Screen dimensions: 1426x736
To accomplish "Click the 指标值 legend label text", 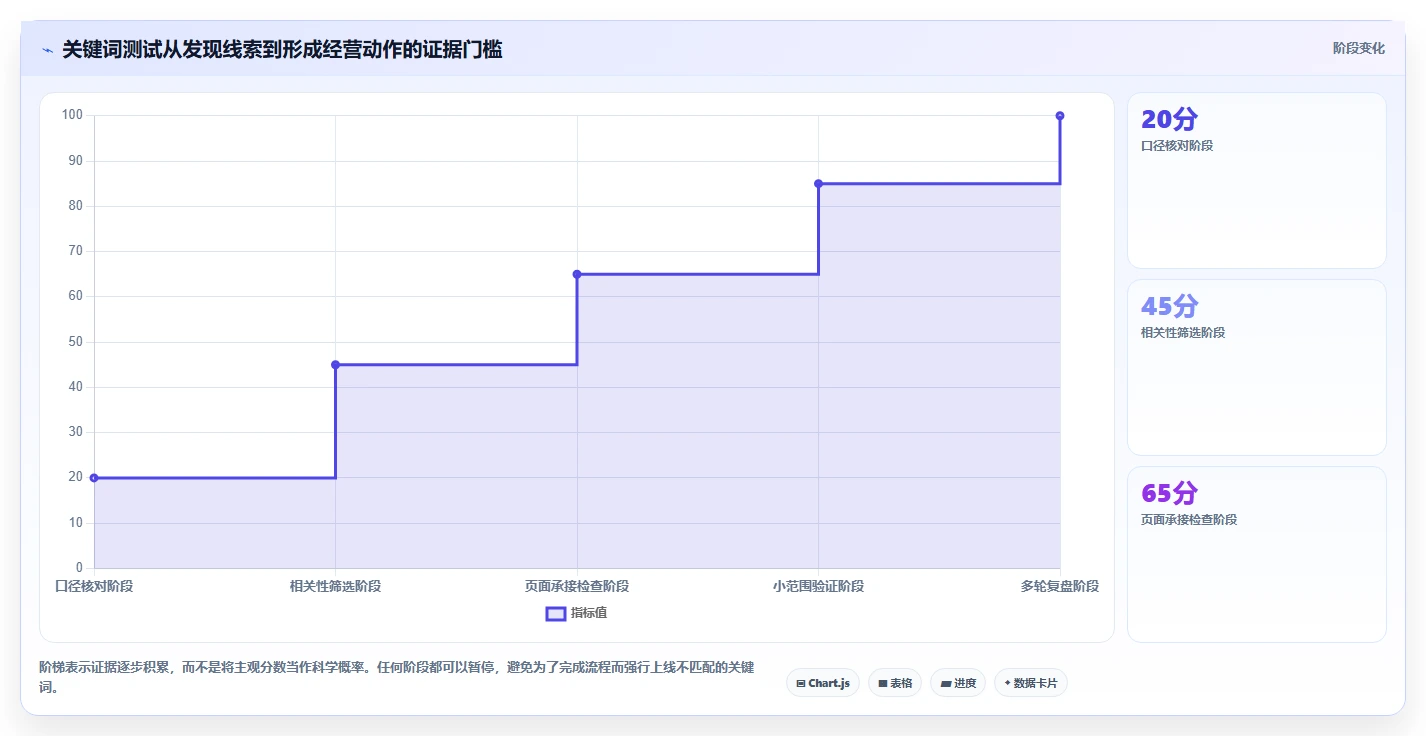I will coord(589,613).
